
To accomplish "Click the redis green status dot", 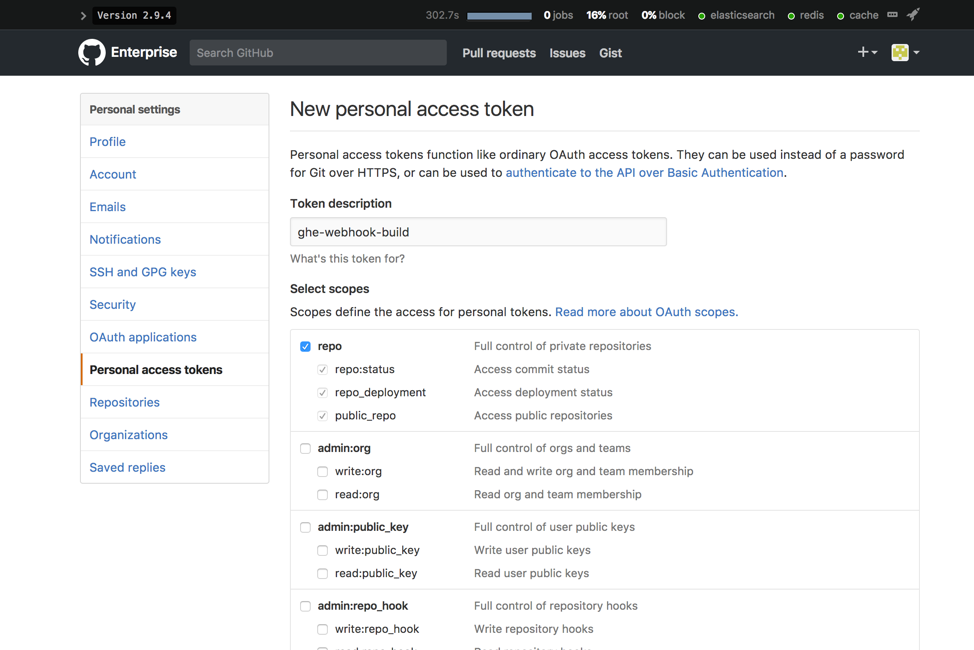I will coord(791,16).
